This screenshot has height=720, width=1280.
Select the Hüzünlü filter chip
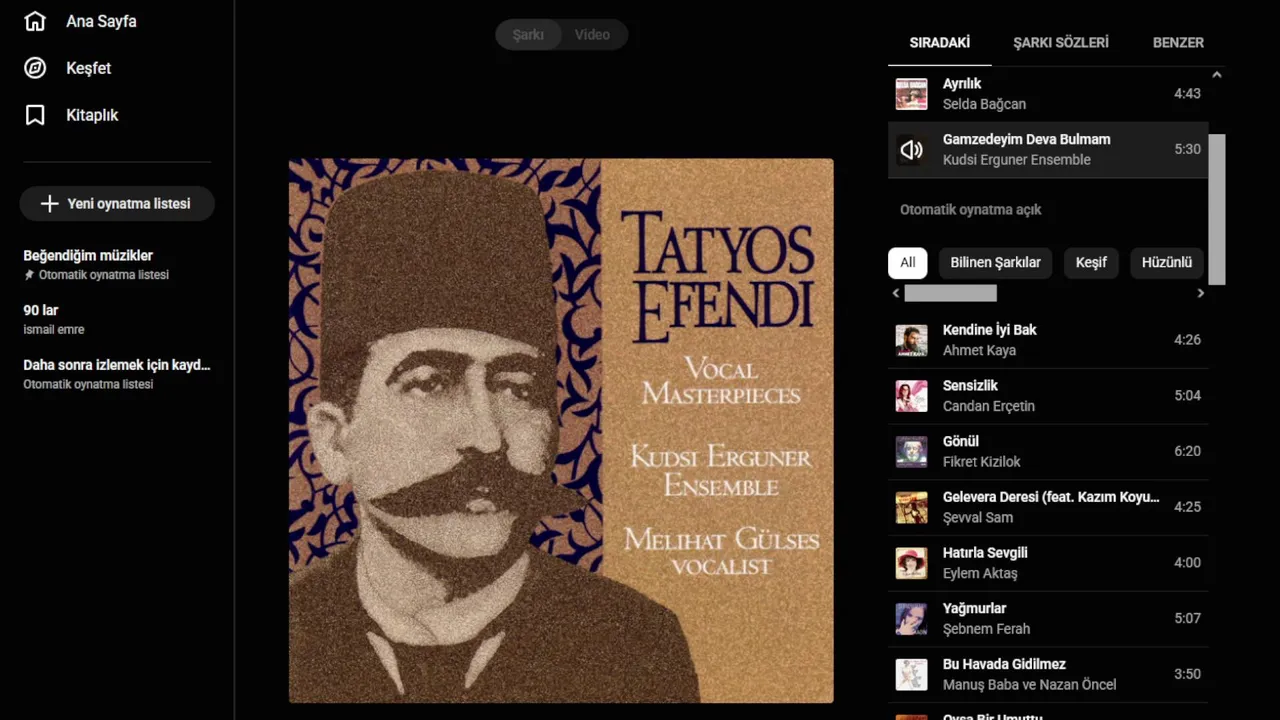coord(1166,263)
